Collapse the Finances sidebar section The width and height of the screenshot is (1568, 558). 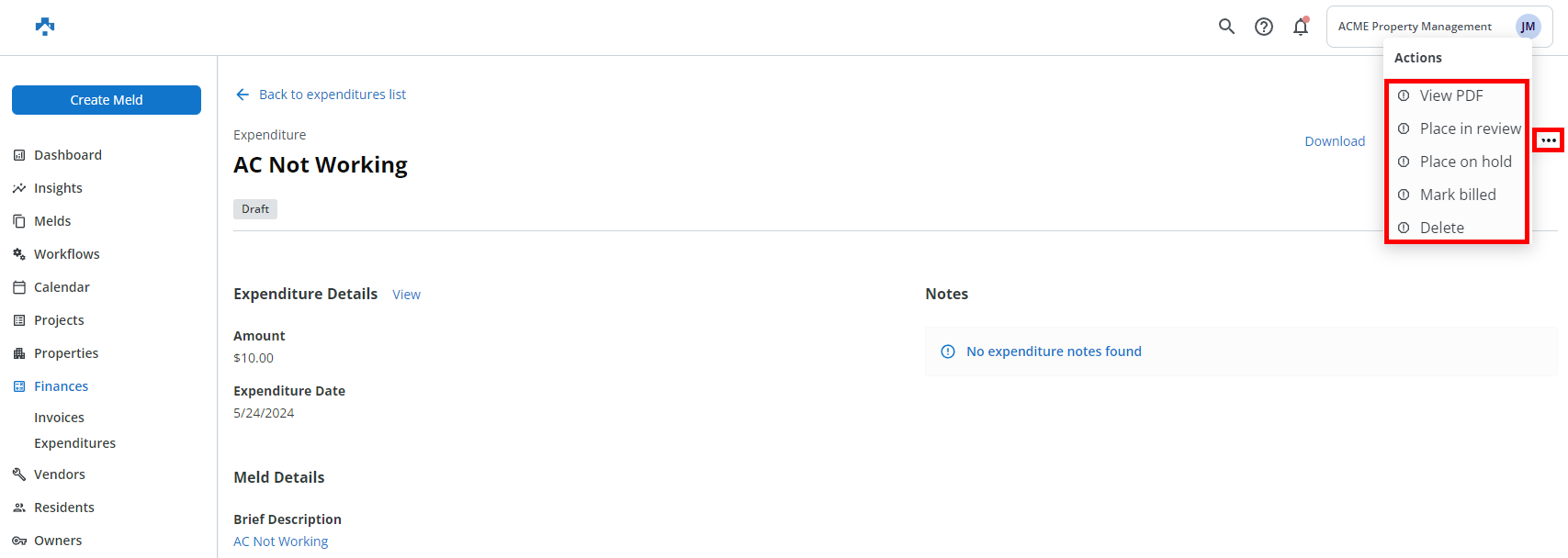click(61, 386)
